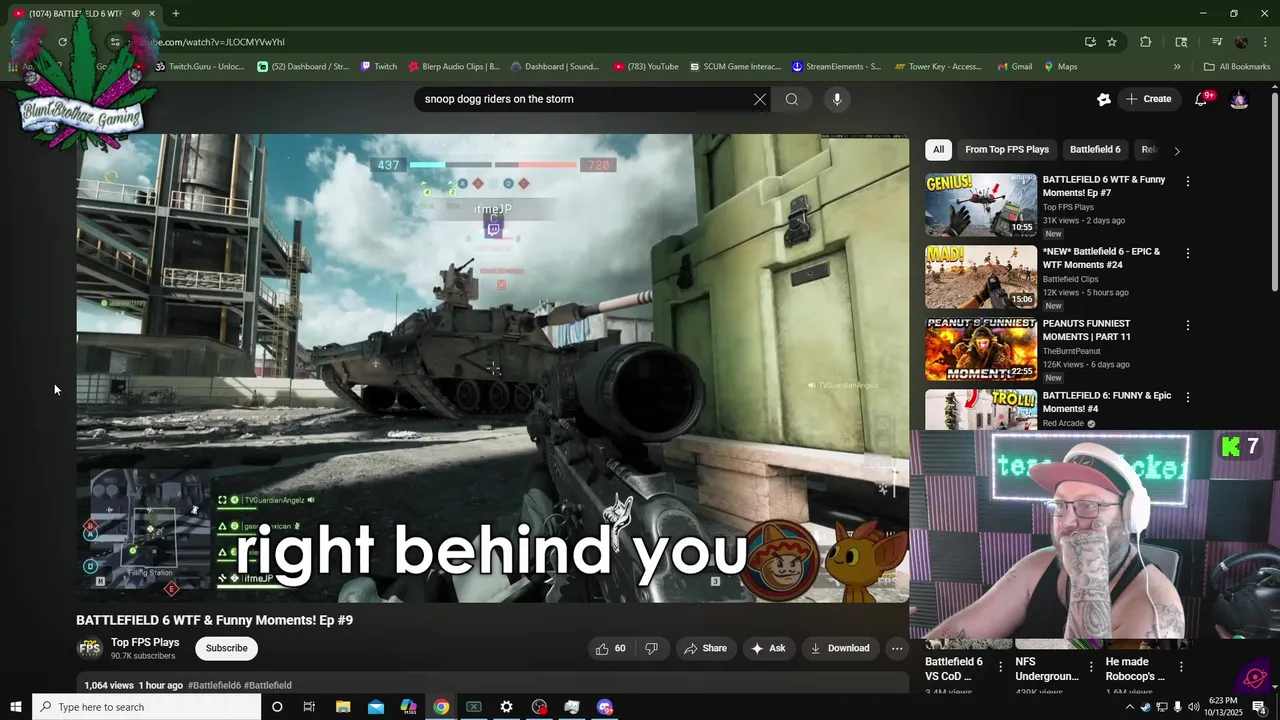Open the Chrome extensions puzzle icon
Screen dimensions: 1280x720
click(1146, 42)
